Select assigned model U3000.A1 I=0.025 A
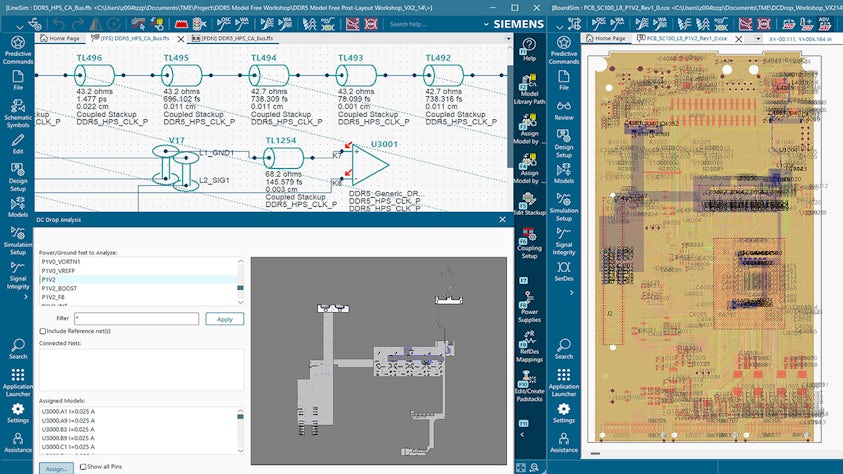This screenshot has width=843, height=474. [x=138, y=412]
